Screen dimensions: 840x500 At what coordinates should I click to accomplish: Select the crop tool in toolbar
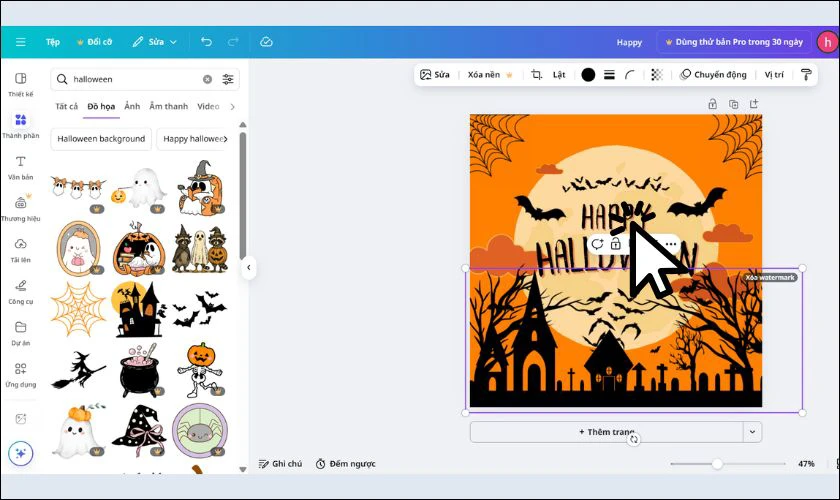[x=537, y=75]
